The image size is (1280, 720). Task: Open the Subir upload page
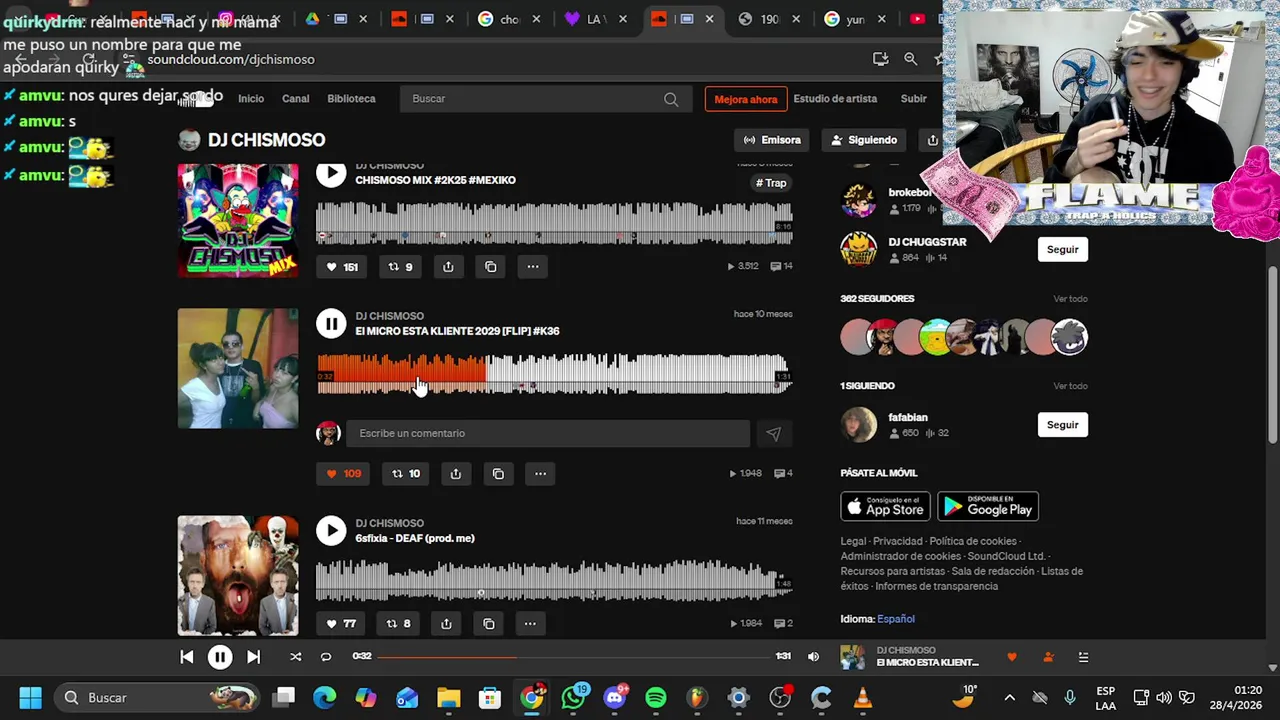[x=913, y=99]
